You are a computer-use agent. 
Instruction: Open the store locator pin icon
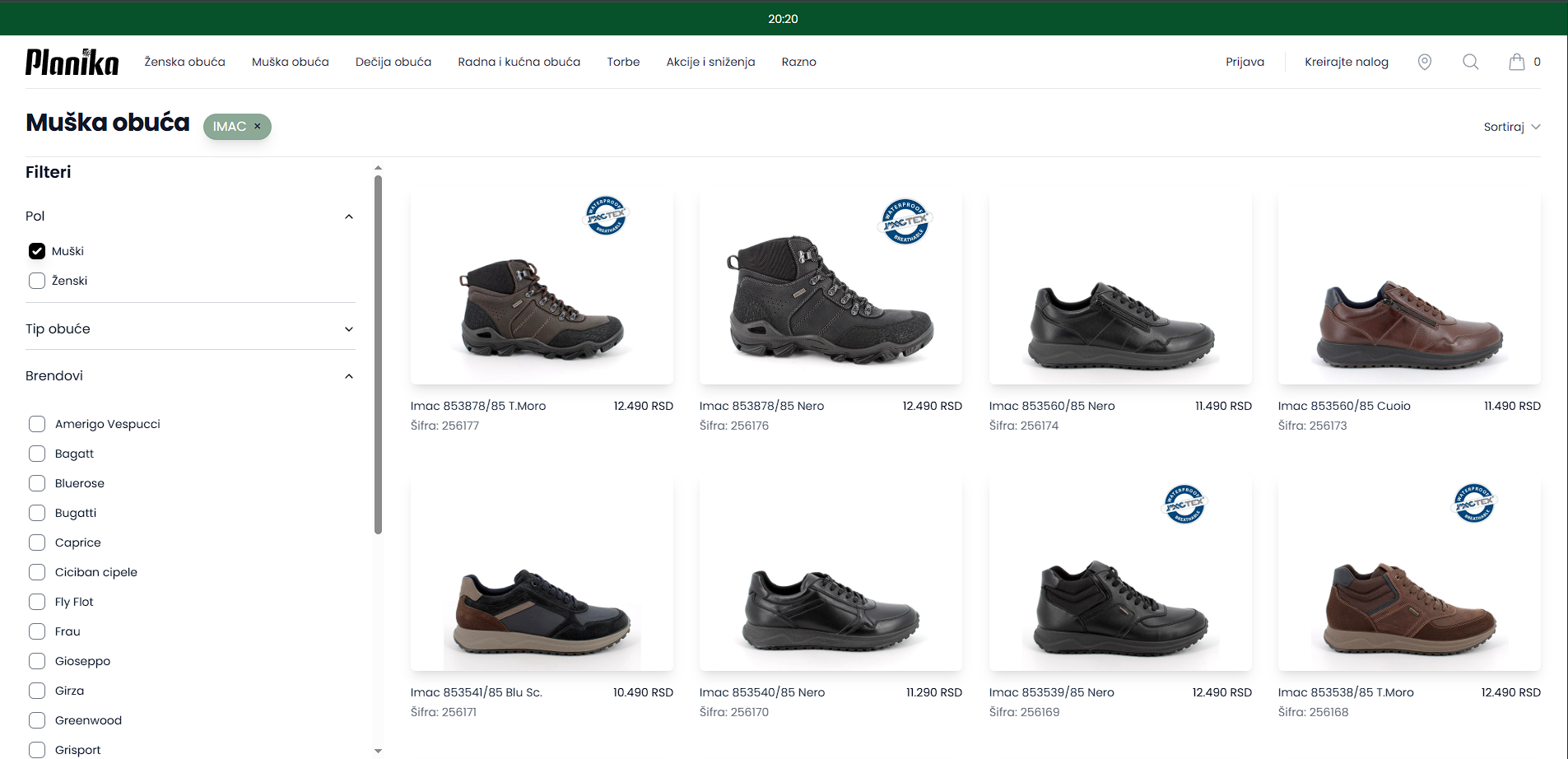click(x=1424, y=62)
